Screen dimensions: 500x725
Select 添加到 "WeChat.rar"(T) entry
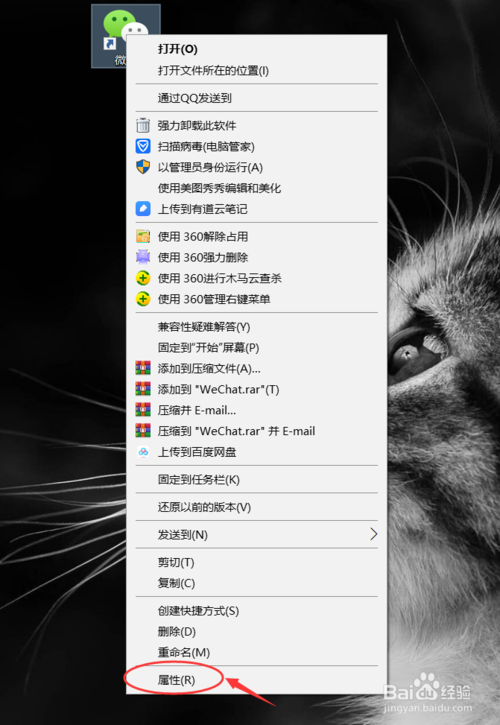click(x=256, y=389)
